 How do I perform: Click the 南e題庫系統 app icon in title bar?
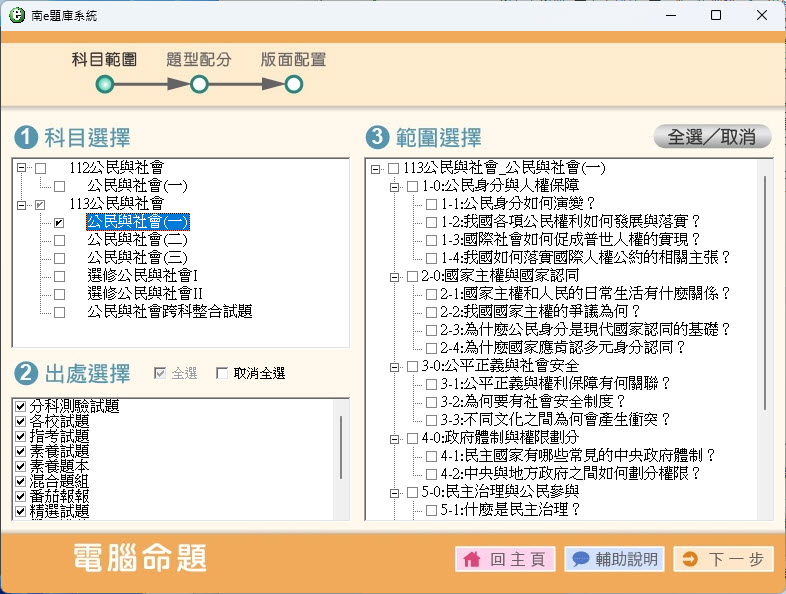17,15
